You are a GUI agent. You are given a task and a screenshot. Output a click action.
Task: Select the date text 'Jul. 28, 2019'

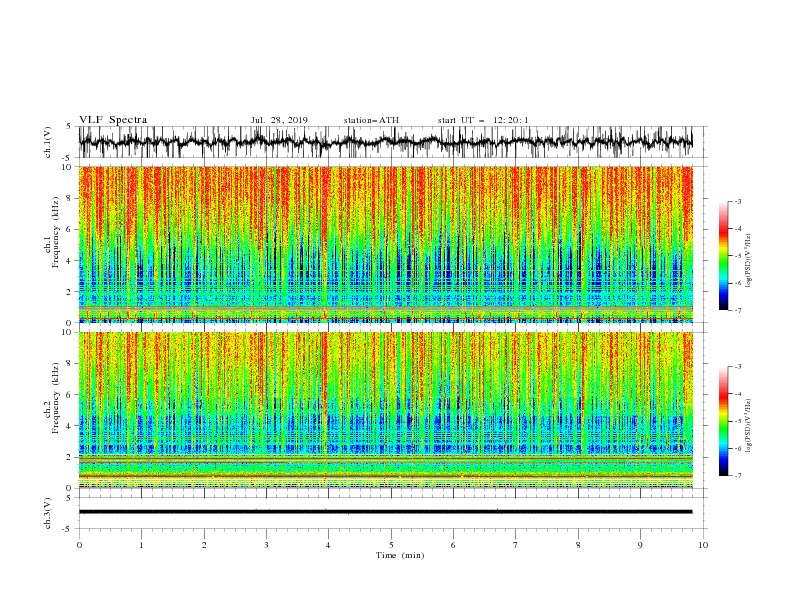pyautogui.click(x=279, y=120)
